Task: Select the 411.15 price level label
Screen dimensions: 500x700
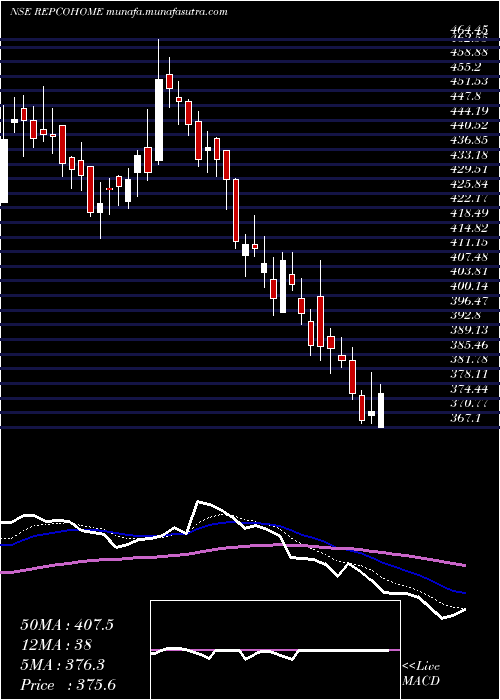Action: coord(469,242)
